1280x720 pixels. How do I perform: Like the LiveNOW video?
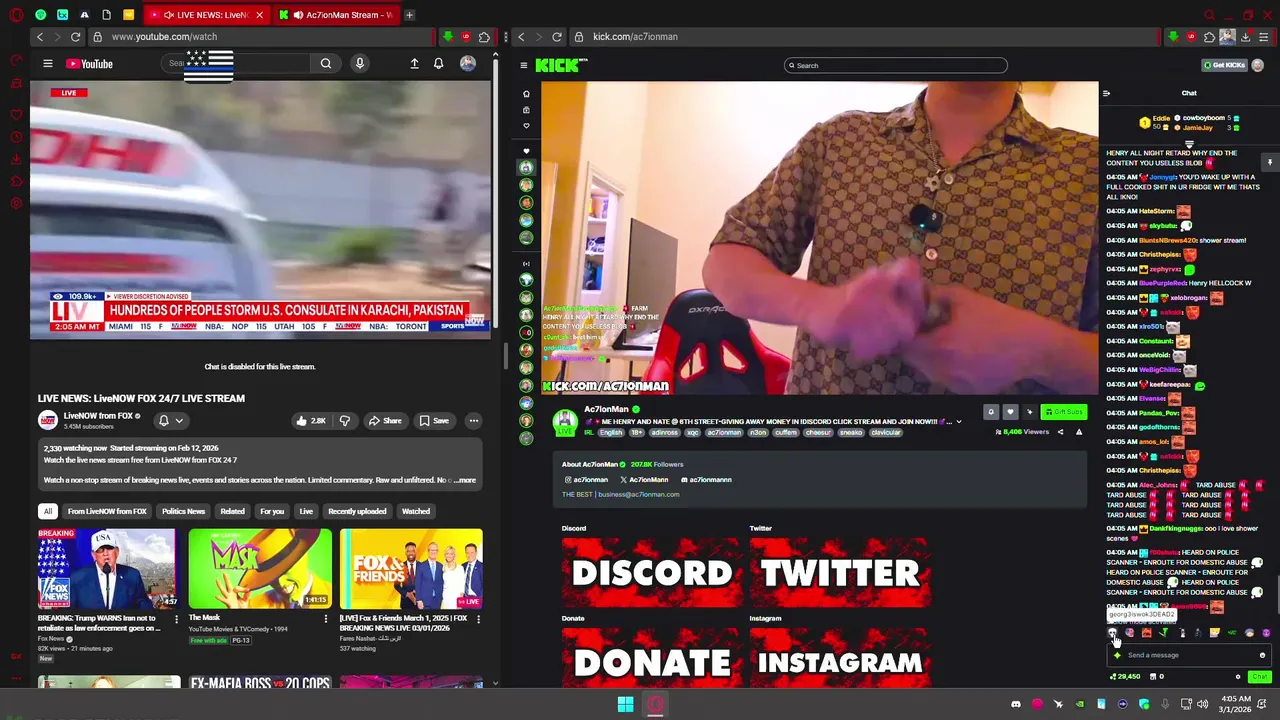311,421
